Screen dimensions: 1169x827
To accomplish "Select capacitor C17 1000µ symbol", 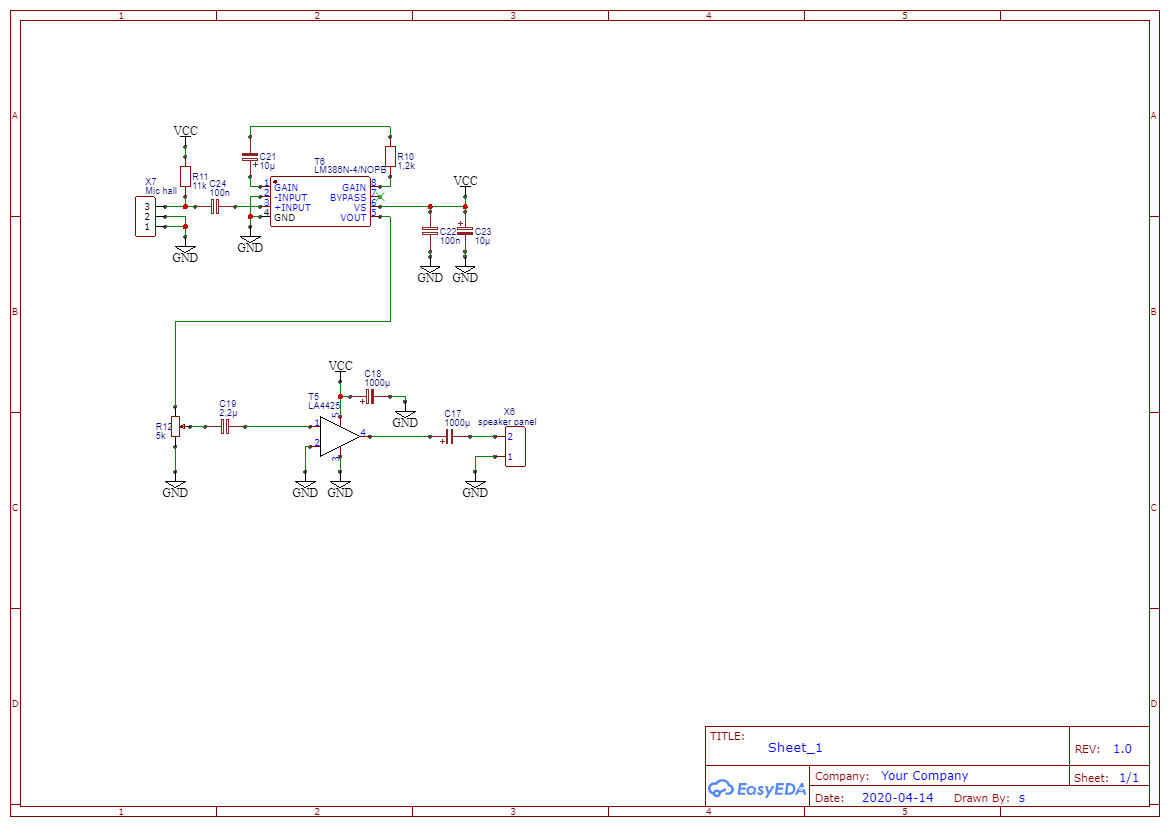I will [449, 436].
